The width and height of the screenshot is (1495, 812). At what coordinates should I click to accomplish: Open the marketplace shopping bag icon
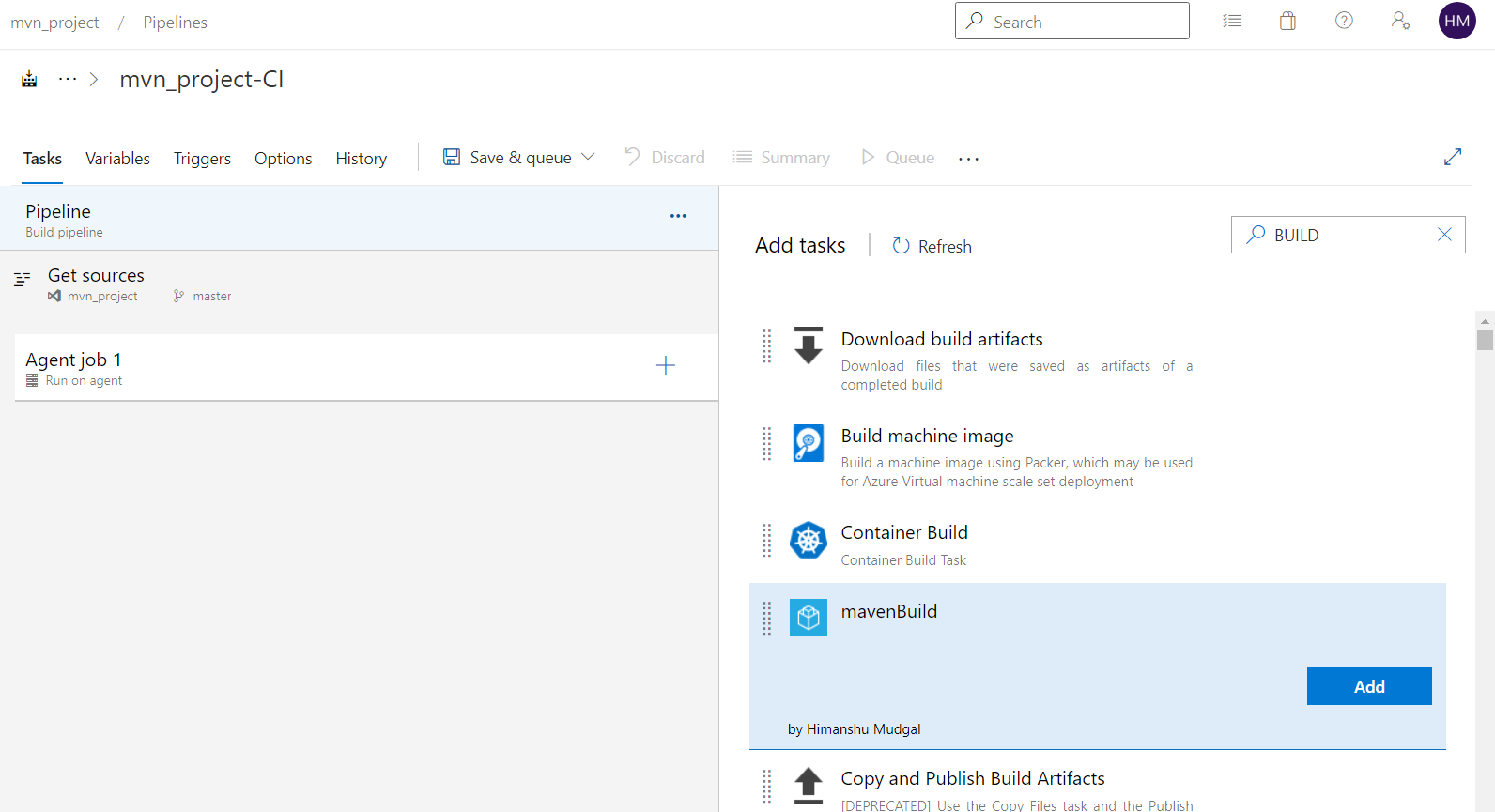[x=1287, y=21]
